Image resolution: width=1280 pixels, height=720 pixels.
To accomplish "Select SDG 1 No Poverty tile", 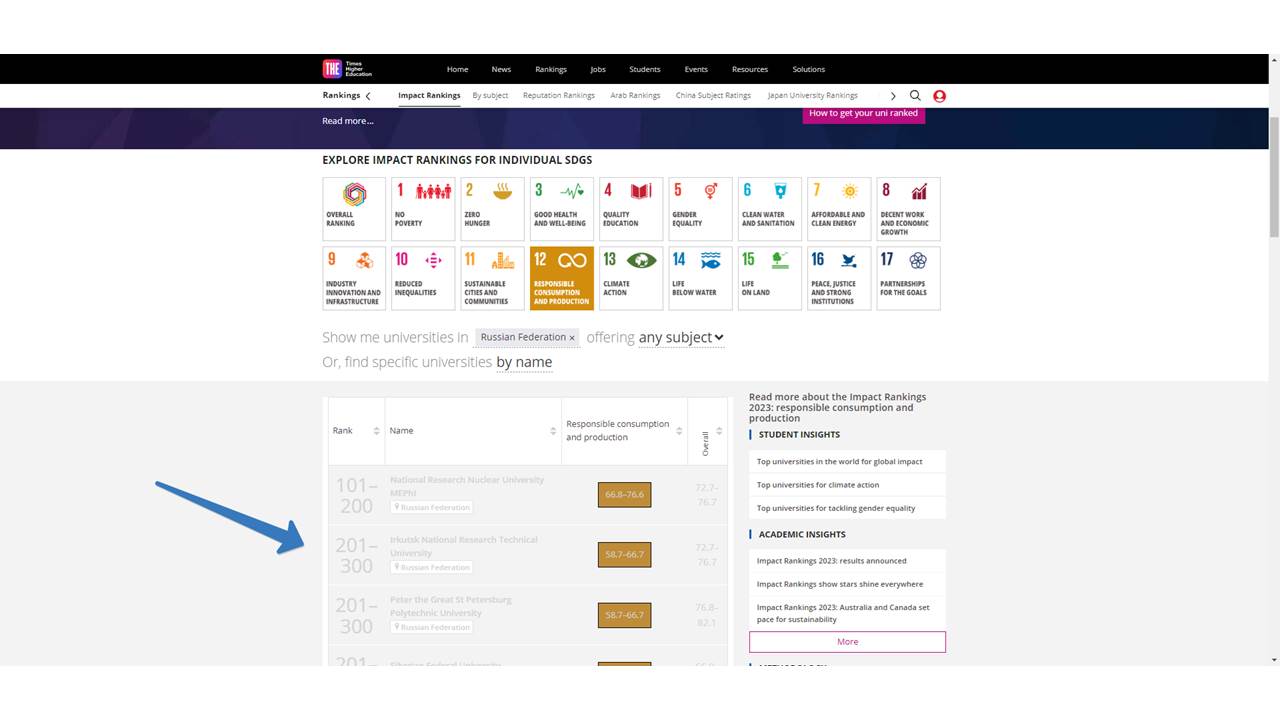I will coord(423,209).
